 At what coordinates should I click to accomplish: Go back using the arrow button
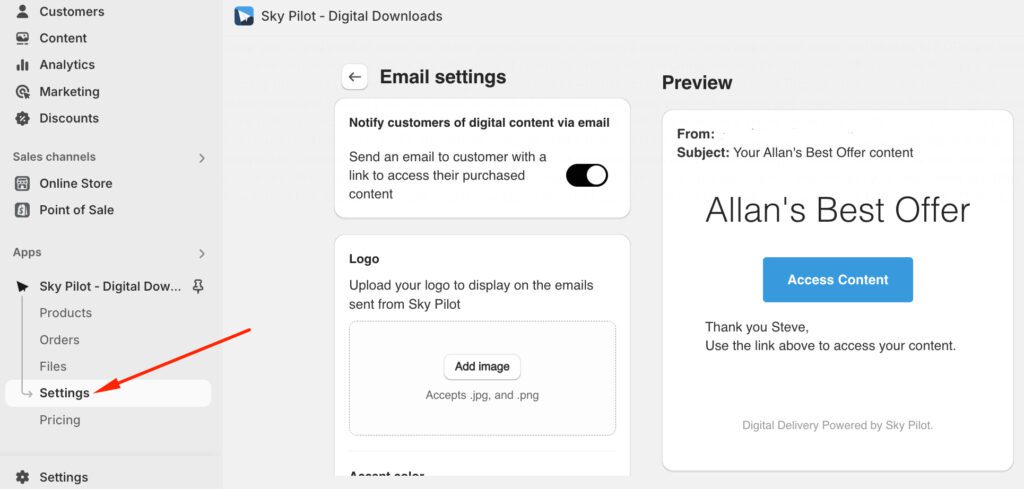click(x=355, y=77)
